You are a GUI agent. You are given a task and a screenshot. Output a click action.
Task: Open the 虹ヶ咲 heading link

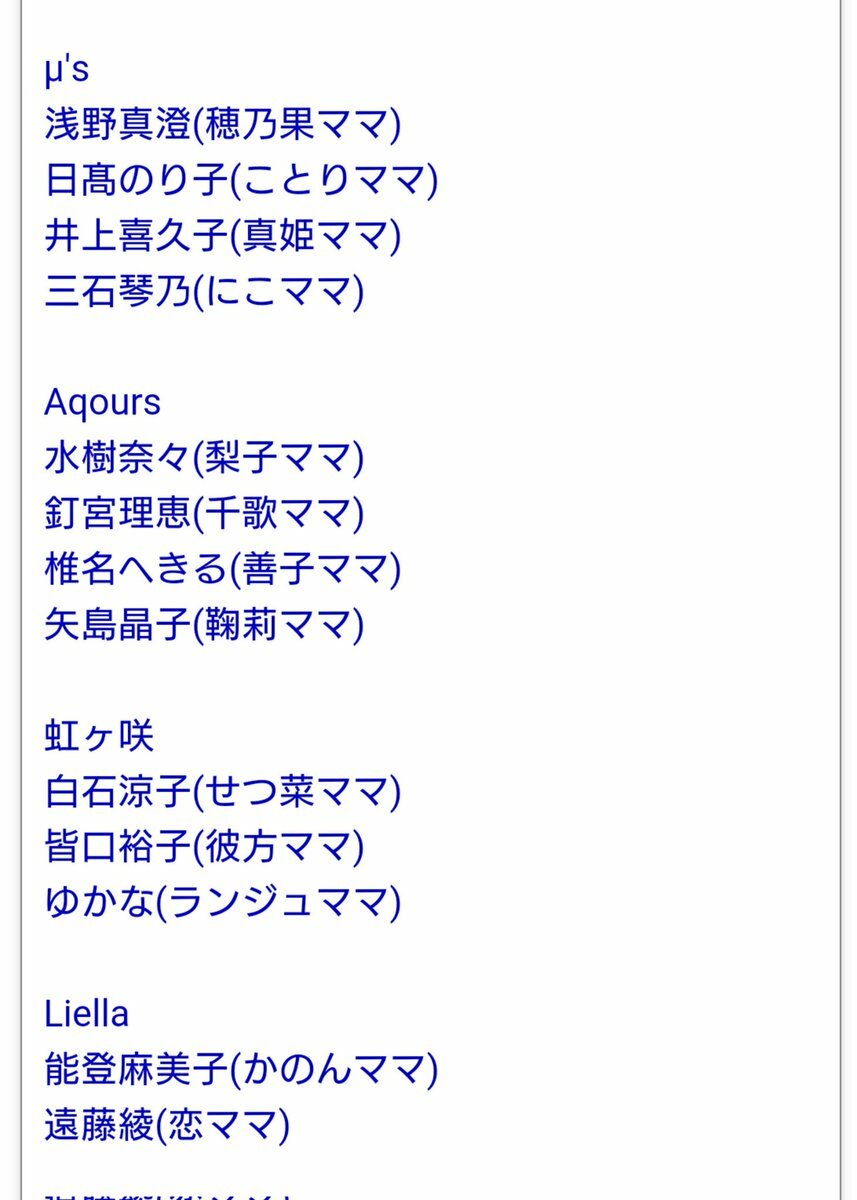99,737
